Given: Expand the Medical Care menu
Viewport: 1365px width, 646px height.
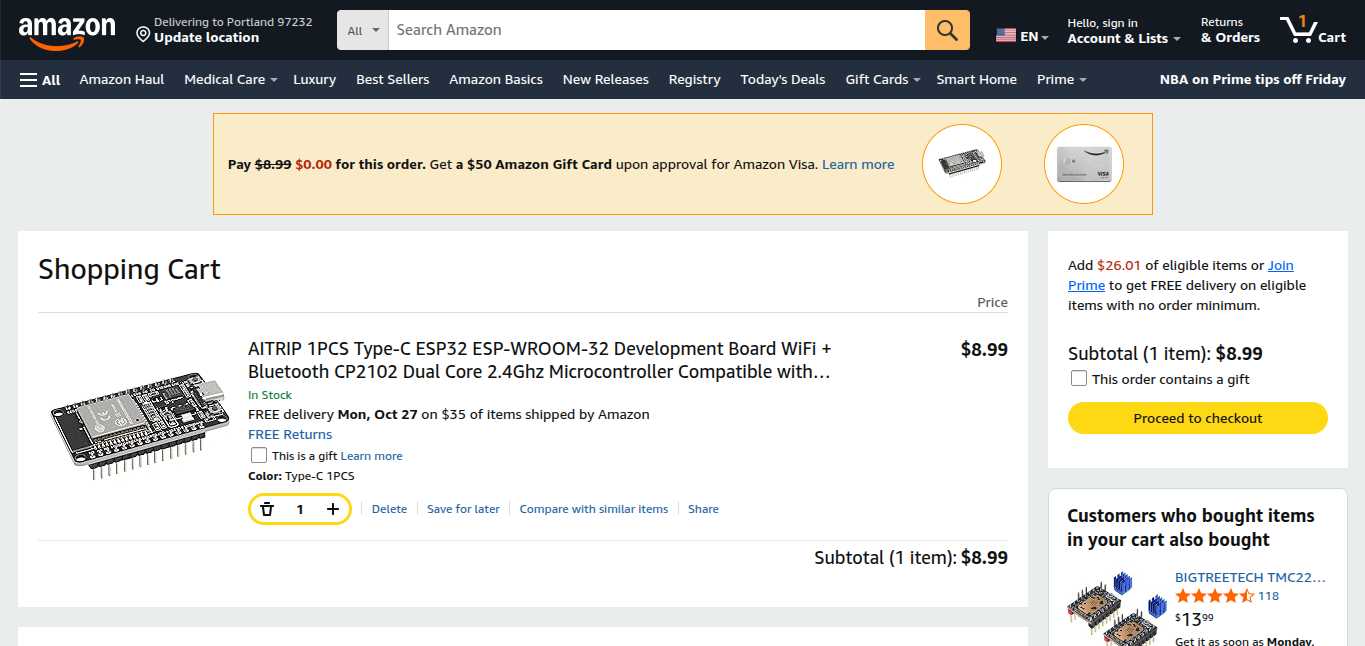Looking at the screenshot, I should tap(230, 80).
